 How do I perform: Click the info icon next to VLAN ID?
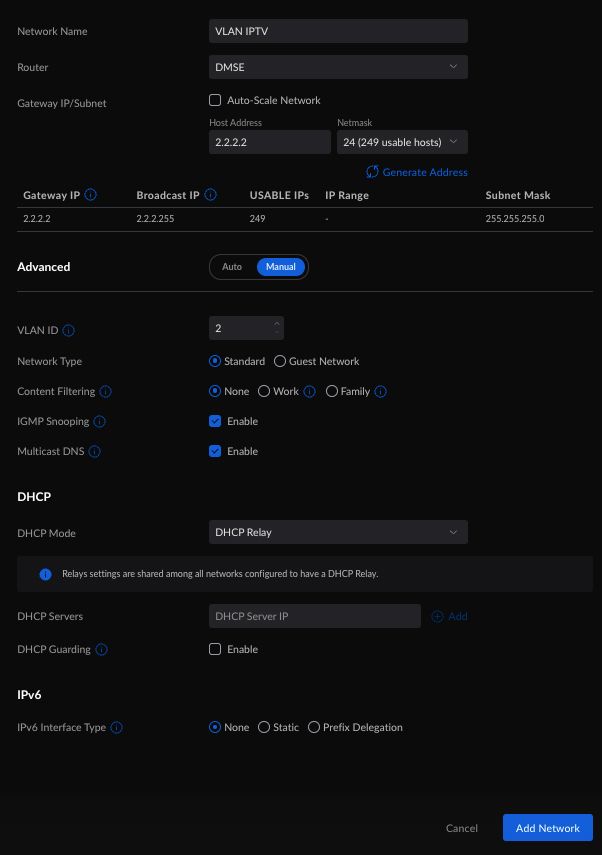coord(69,331)
